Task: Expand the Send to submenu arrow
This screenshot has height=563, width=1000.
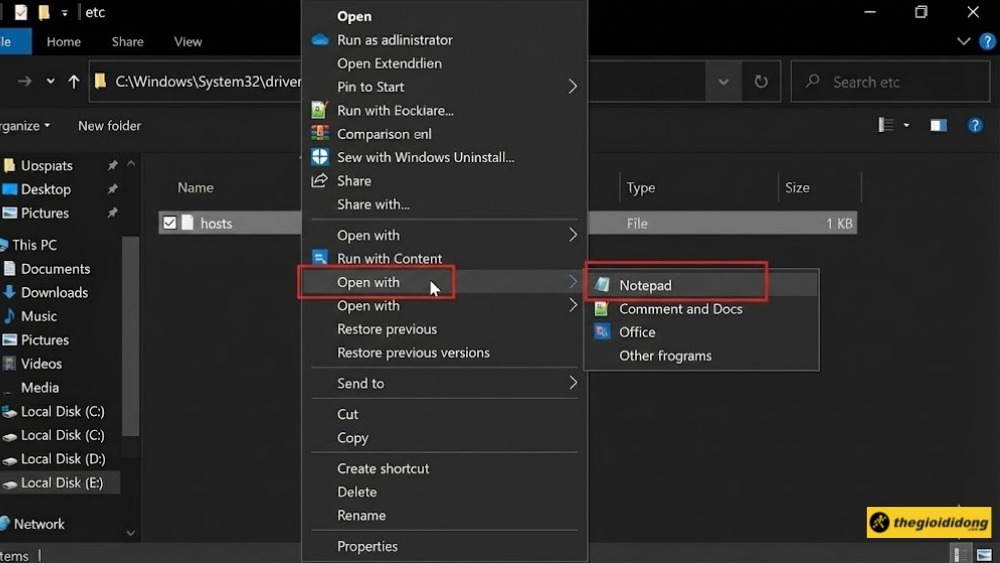Action: (573, 383)
